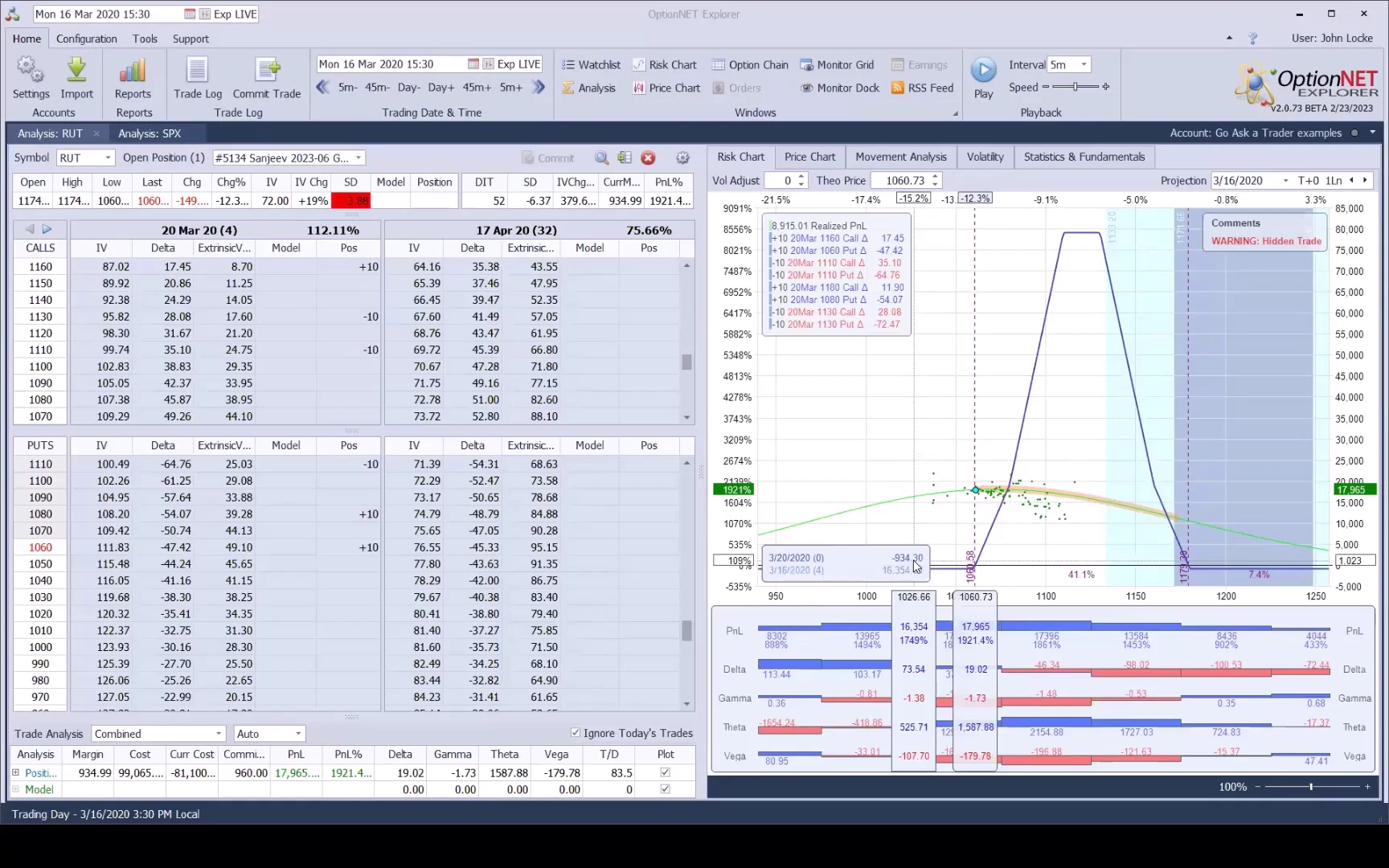Open the Analysis window from ribbon
Image resolution: width=1389 pixels, height=868 pixels.
point(588,88)
